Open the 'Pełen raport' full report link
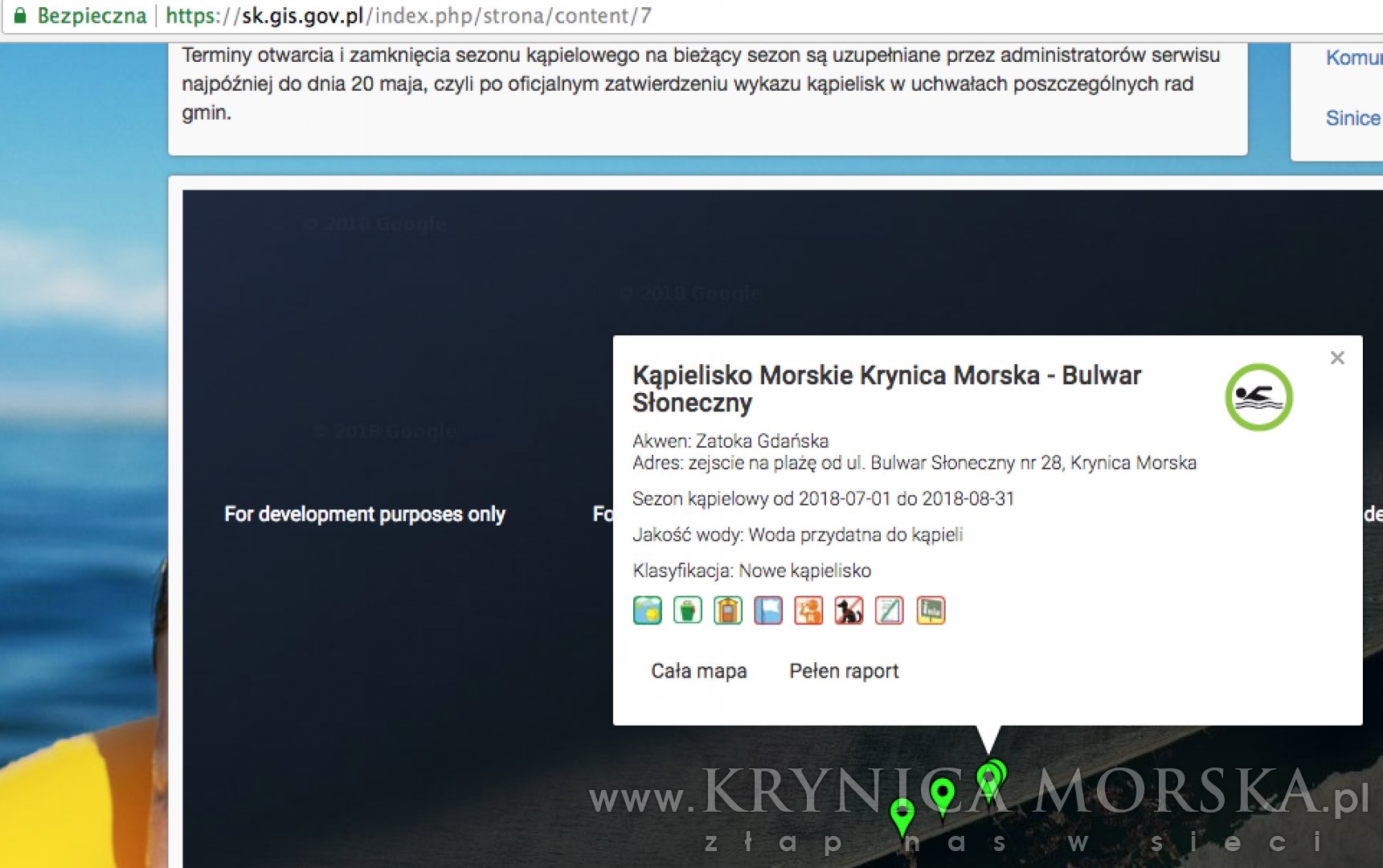 844,671
